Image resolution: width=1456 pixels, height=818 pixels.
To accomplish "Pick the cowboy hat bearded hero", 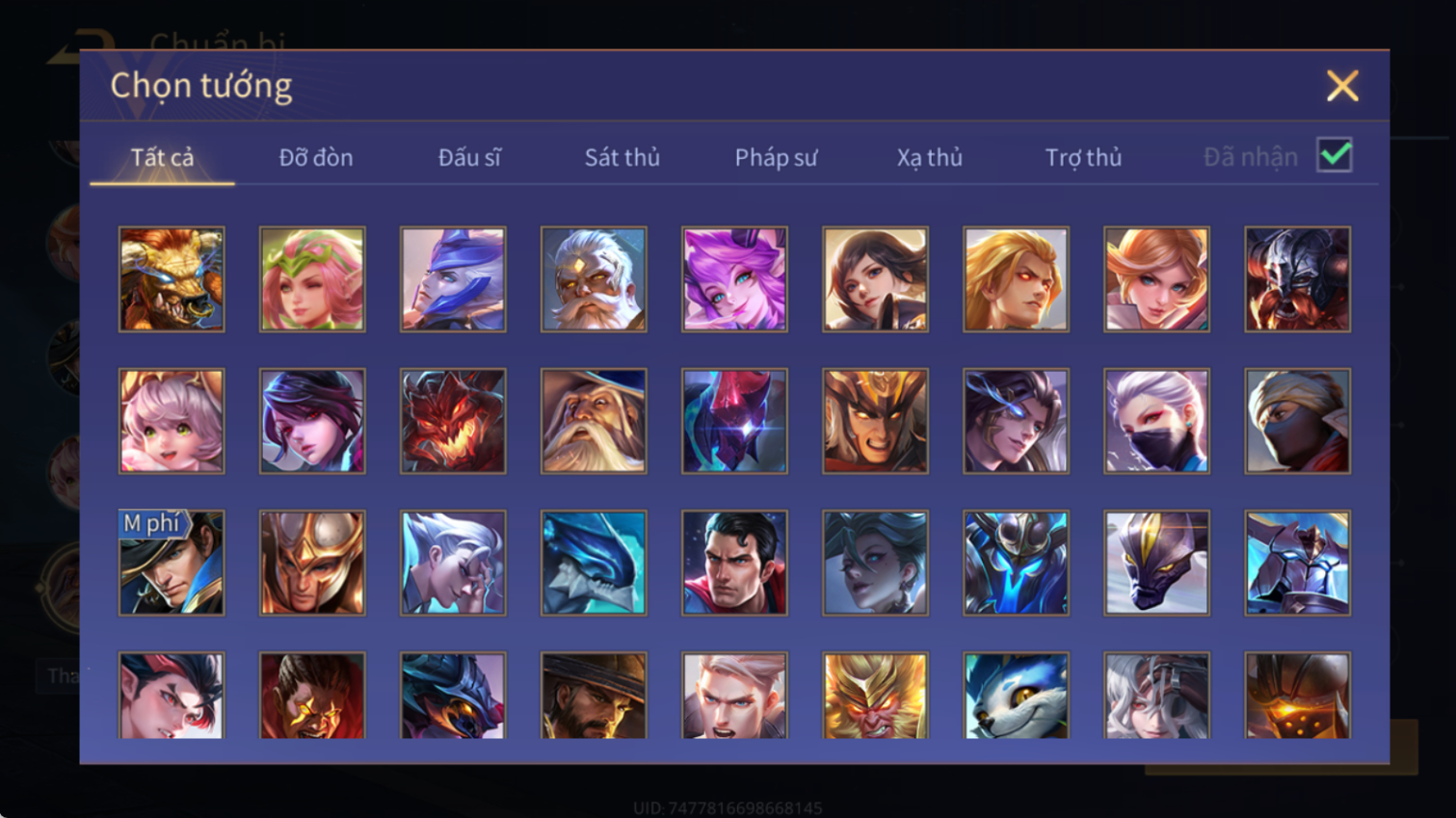I will pos(594,696).
